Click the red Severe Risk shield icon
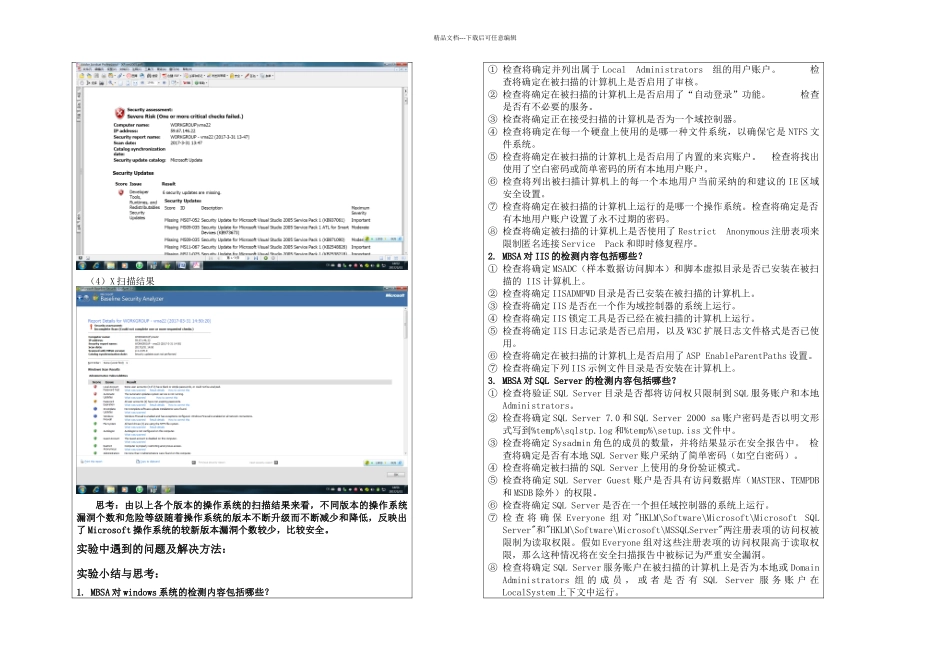950x672 pixels. (x=119, y=113)
